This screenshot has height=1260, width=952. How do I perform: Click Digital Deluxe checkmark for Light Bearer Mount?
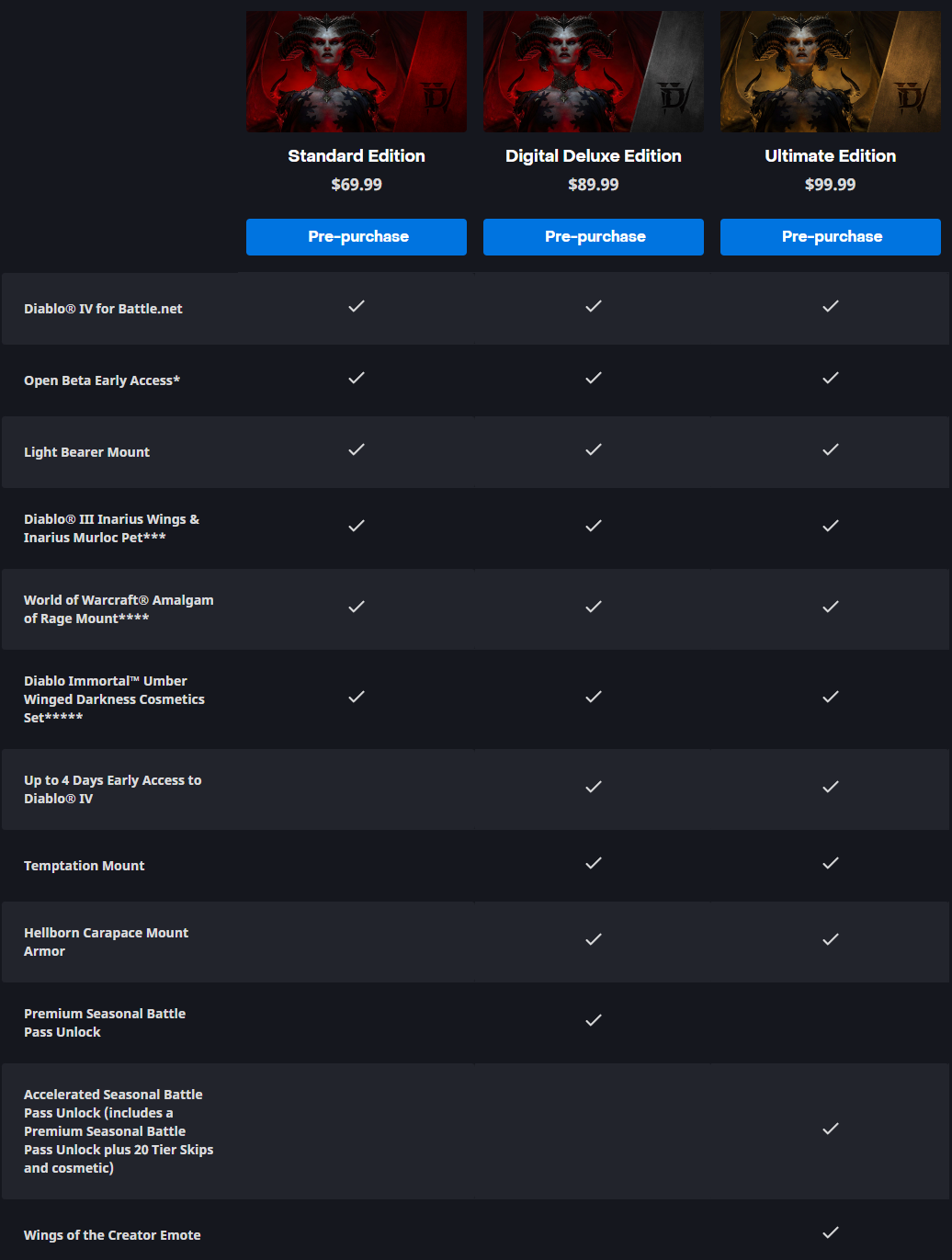coord(594,449)
